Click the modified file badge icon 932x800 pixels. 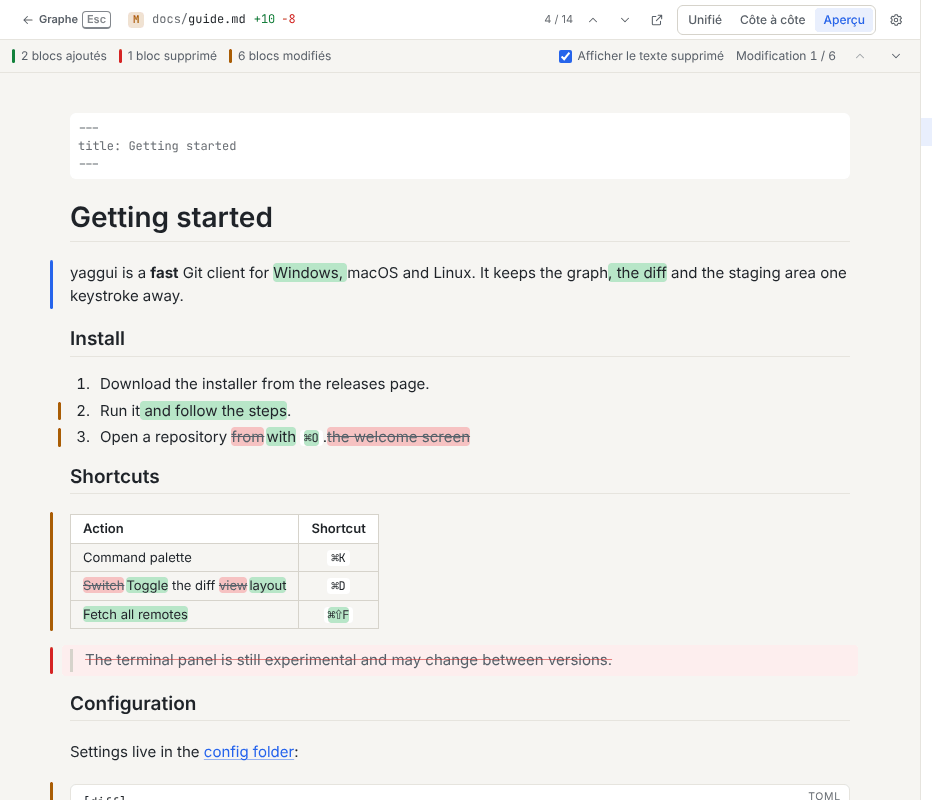(x=136, y=20)
